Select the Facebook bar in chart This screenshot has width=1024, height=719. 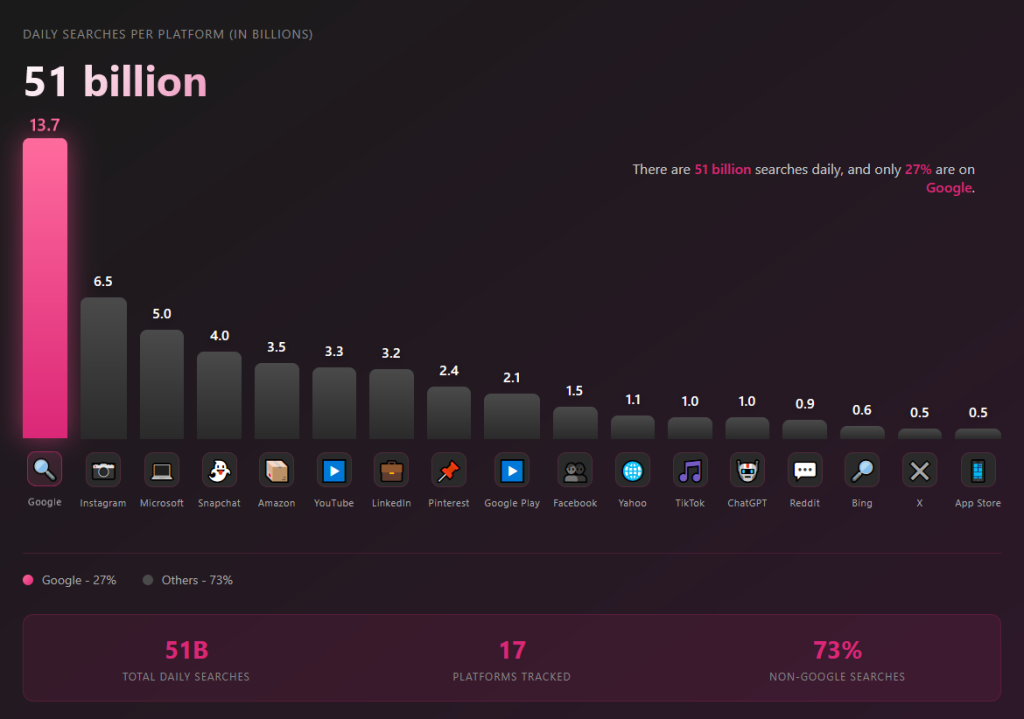tap(575, 423)
